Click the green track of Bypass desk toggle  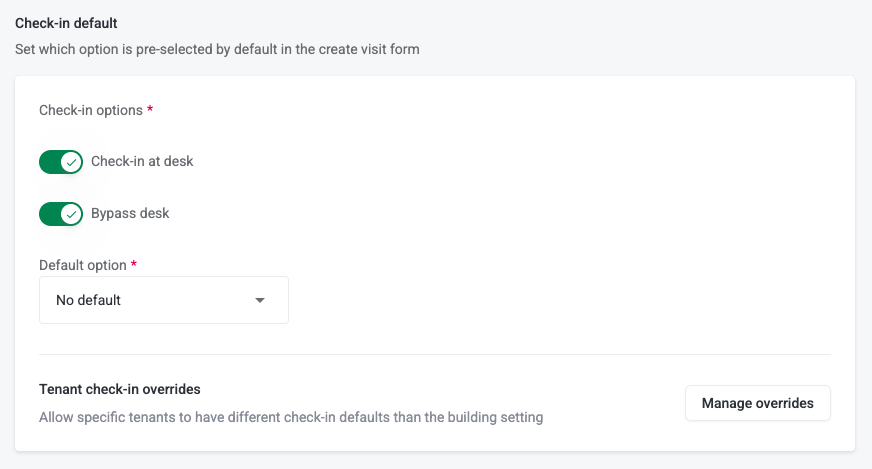click(49, 214)
